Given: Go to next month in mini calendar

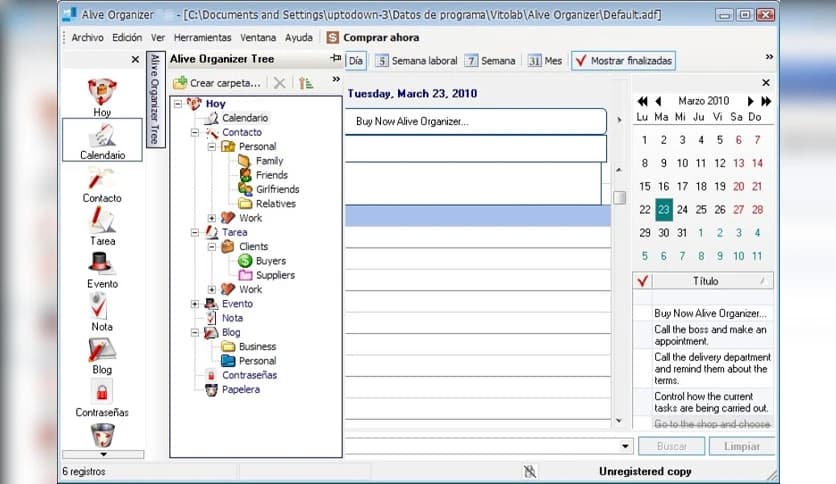Looking at the screenshot, I should (x=750, y=101).
